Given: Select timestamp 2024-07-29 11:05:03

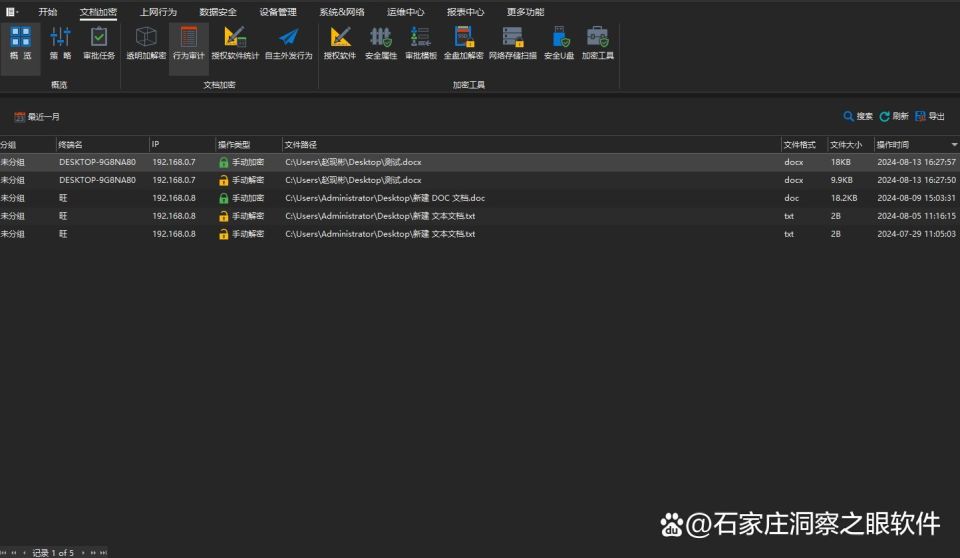Looking at the screenshot, I should click(x=916, y=234).
